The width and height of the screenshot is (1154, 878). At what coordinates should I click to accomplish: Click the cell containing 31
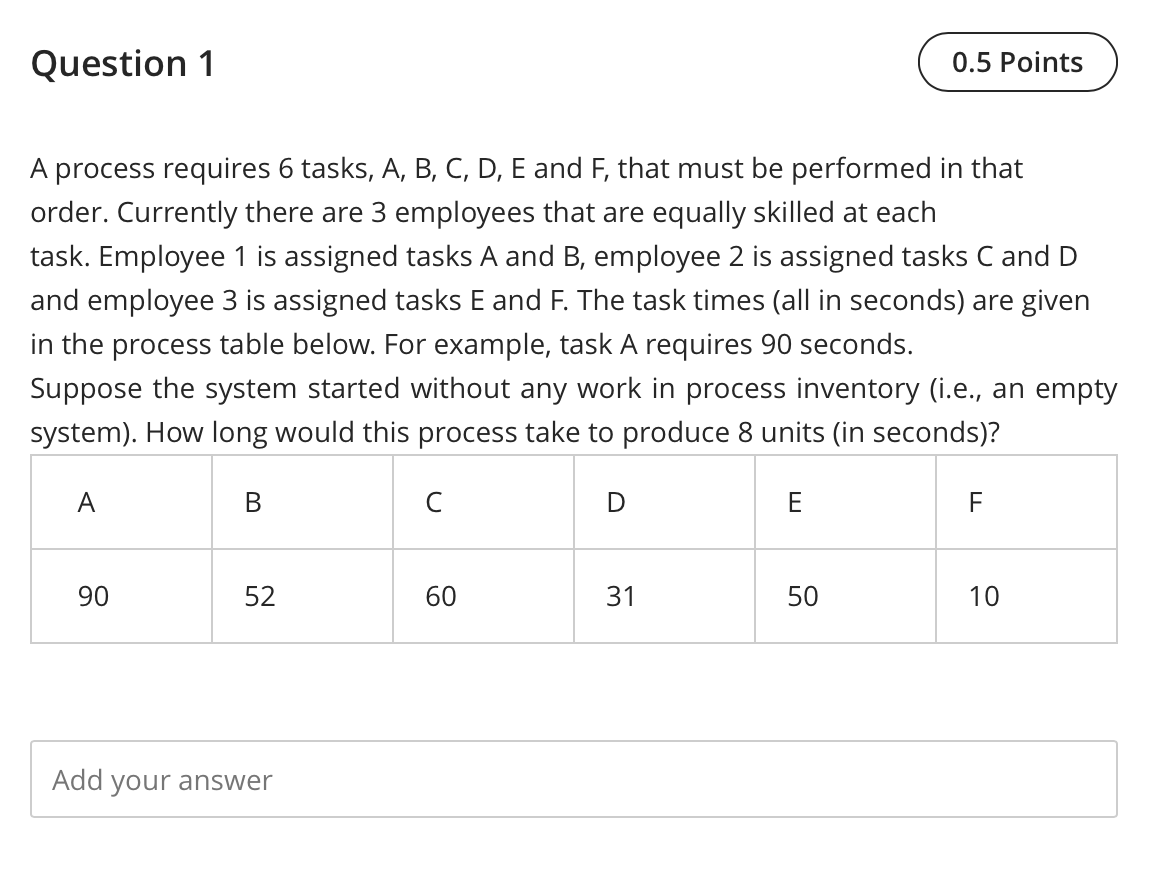[621, 595]
